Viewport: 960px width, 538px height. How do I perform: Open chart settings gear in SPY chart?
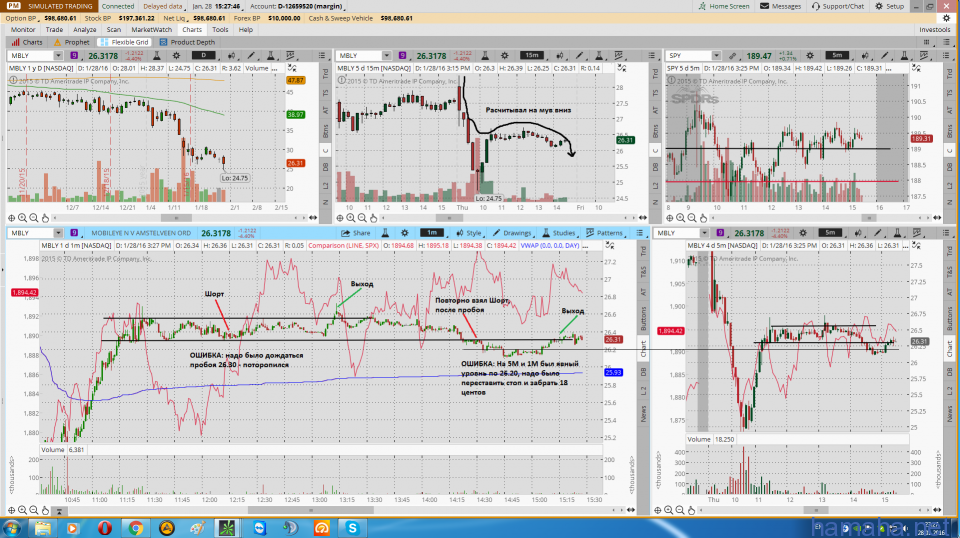pos(810,56)
